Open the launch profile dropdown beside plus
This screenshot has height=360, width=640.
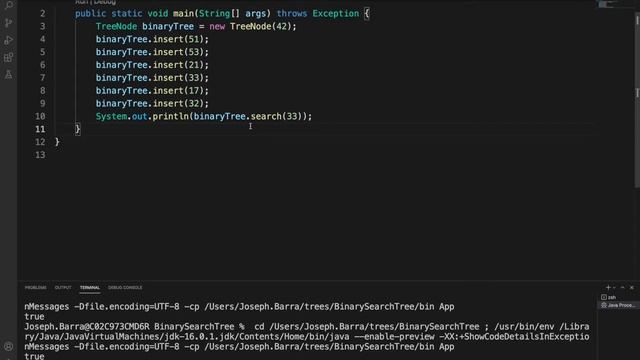(x=614, y=288)
